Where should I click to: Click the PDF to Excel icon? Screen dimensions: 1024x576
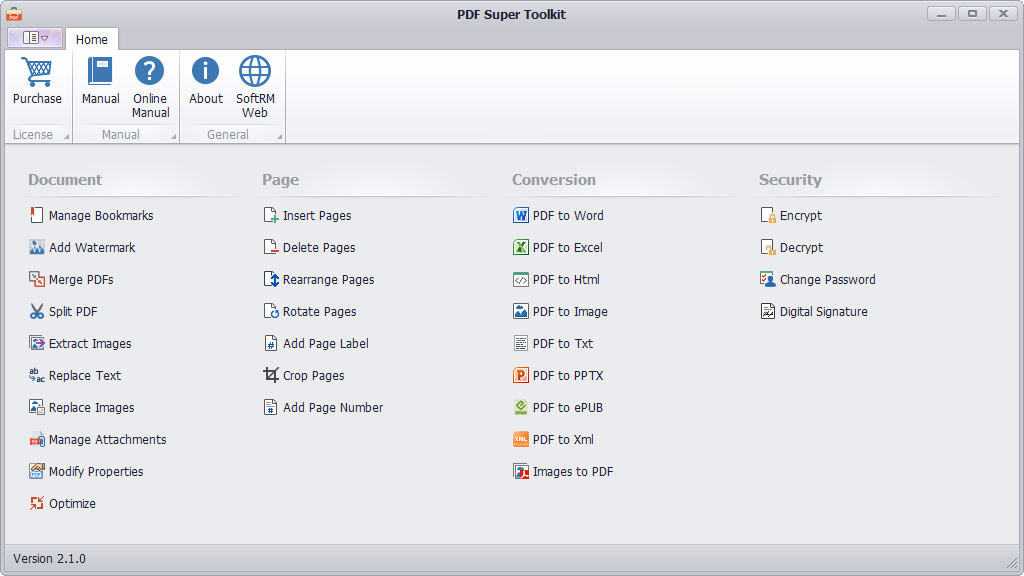(x=521, y=248)
